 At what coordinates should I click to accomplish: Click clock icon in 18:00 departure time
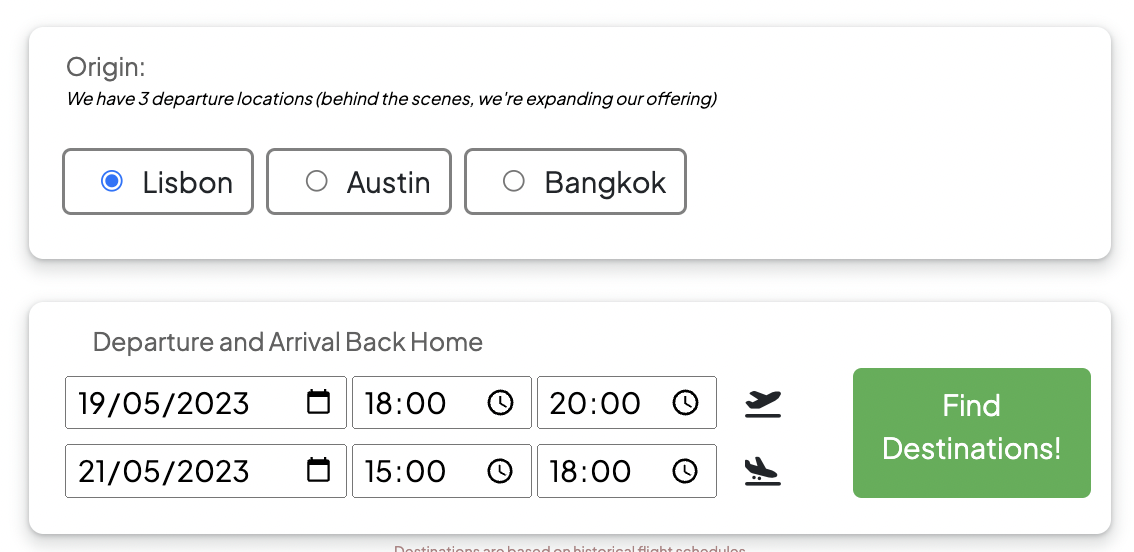point(500,402)
